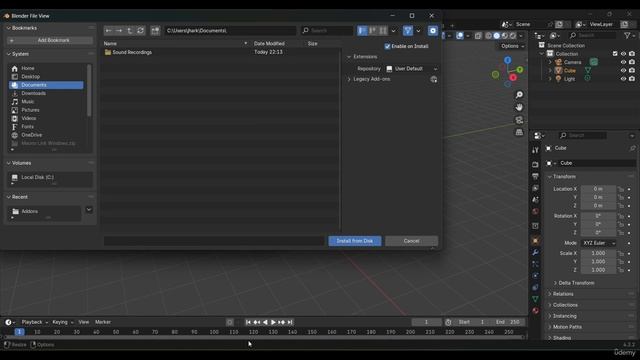Click viewport pan hand gizmo
The width and height of the screenshot is (640, 360).
point(519,107)
